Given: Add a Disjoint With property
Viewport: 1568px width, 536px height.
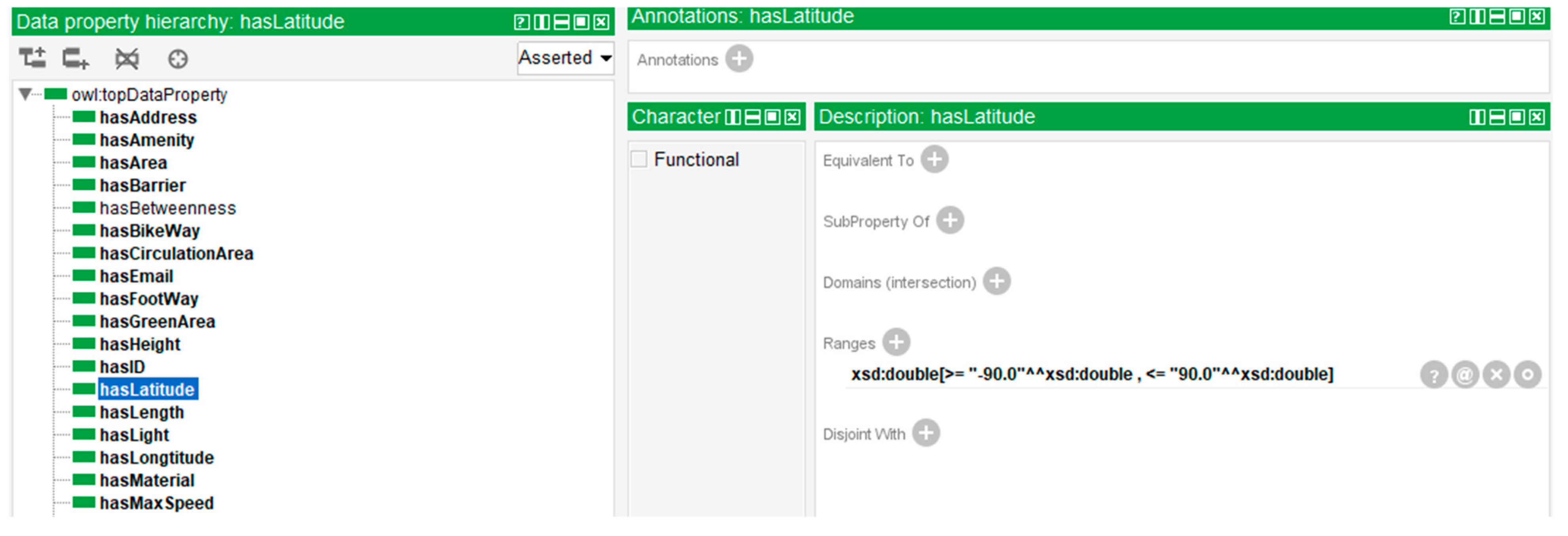Looking at the screenshot, I should pyautogui.click(x=926, y=434).
